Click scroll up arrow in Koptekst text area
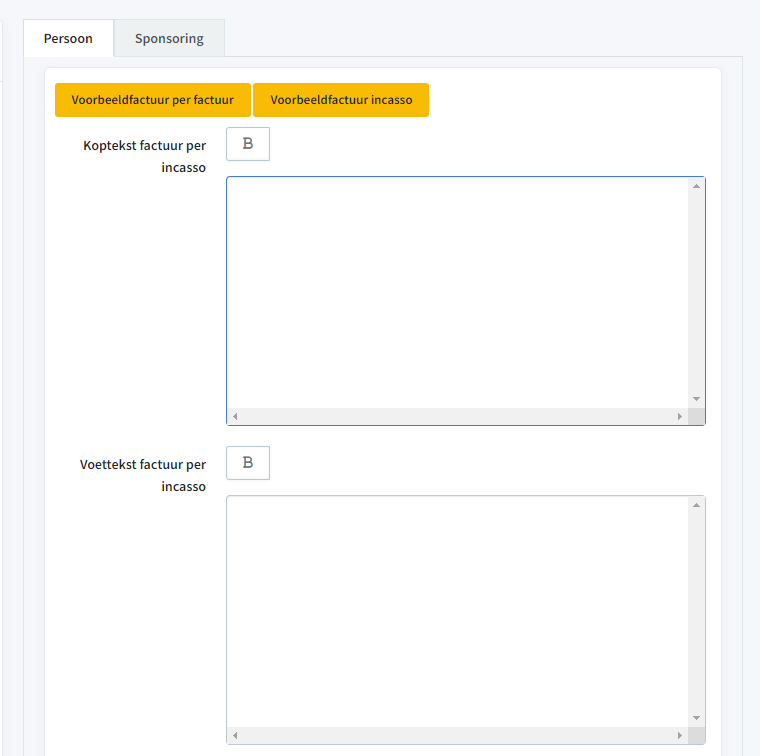 pos(697,186)
